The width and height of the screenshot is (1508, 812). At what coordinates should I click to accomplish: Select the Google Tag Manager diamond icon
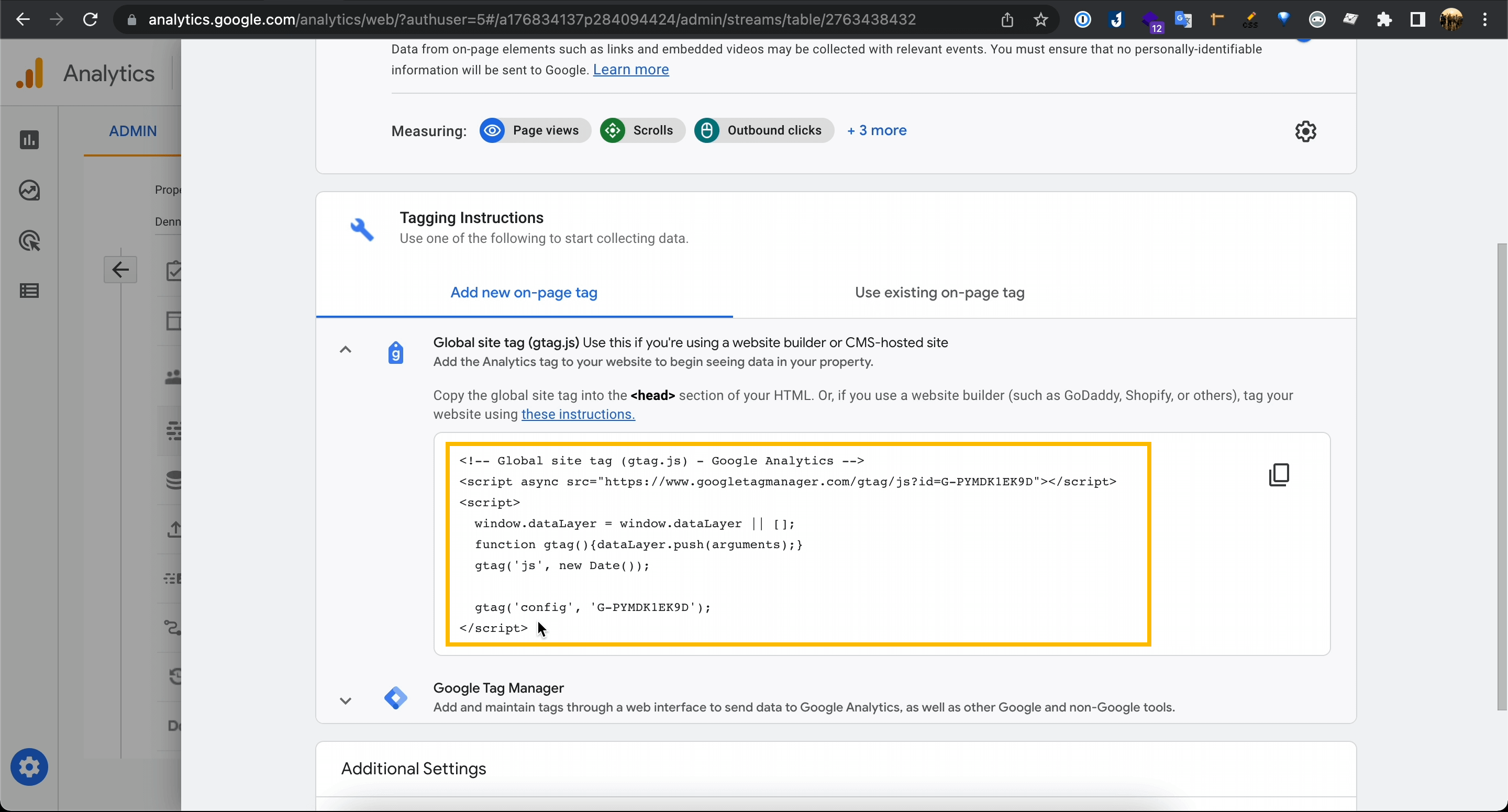(396, 698)
